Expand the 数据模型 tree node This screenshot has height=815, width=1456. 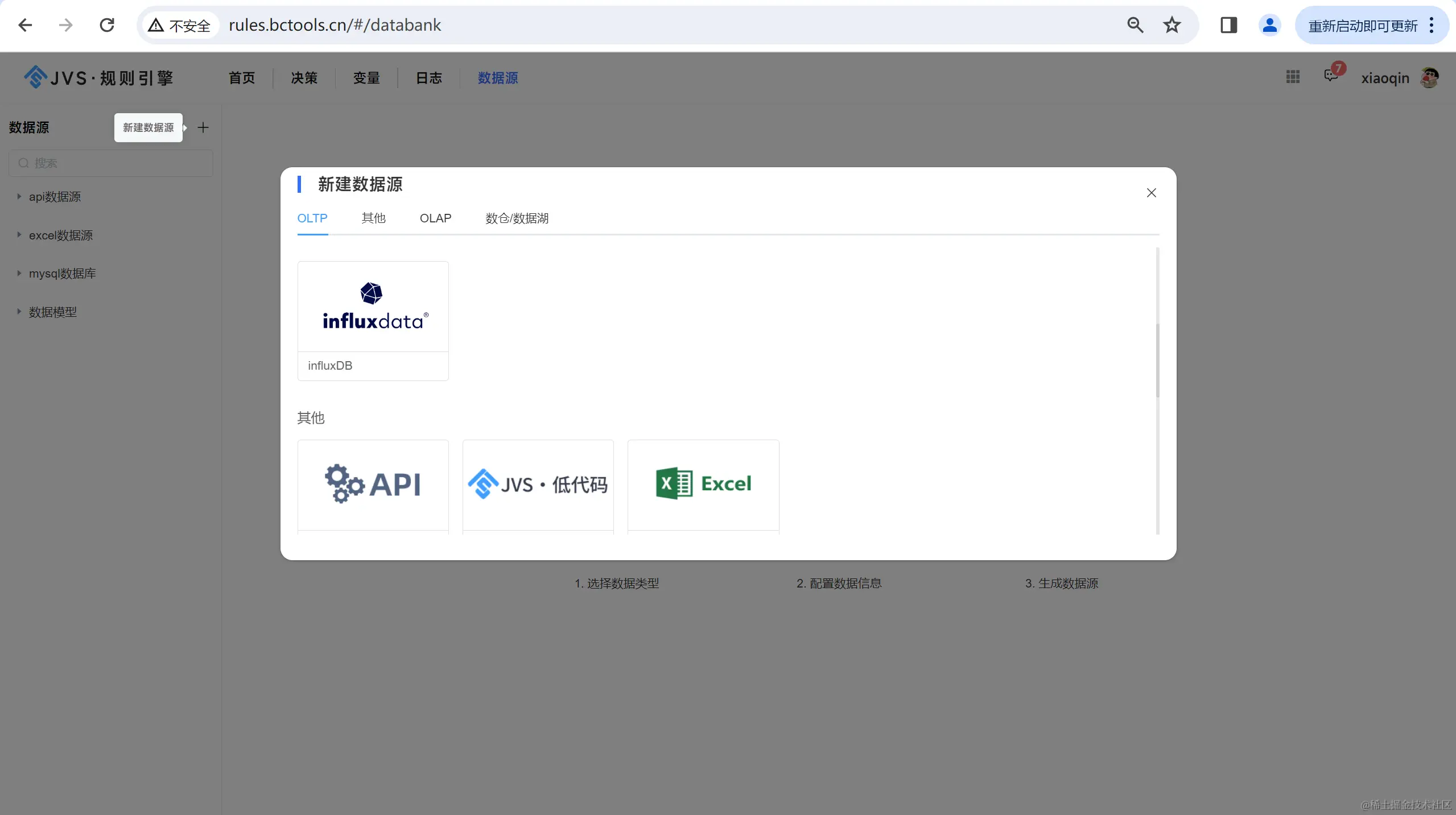pos(19,312)
